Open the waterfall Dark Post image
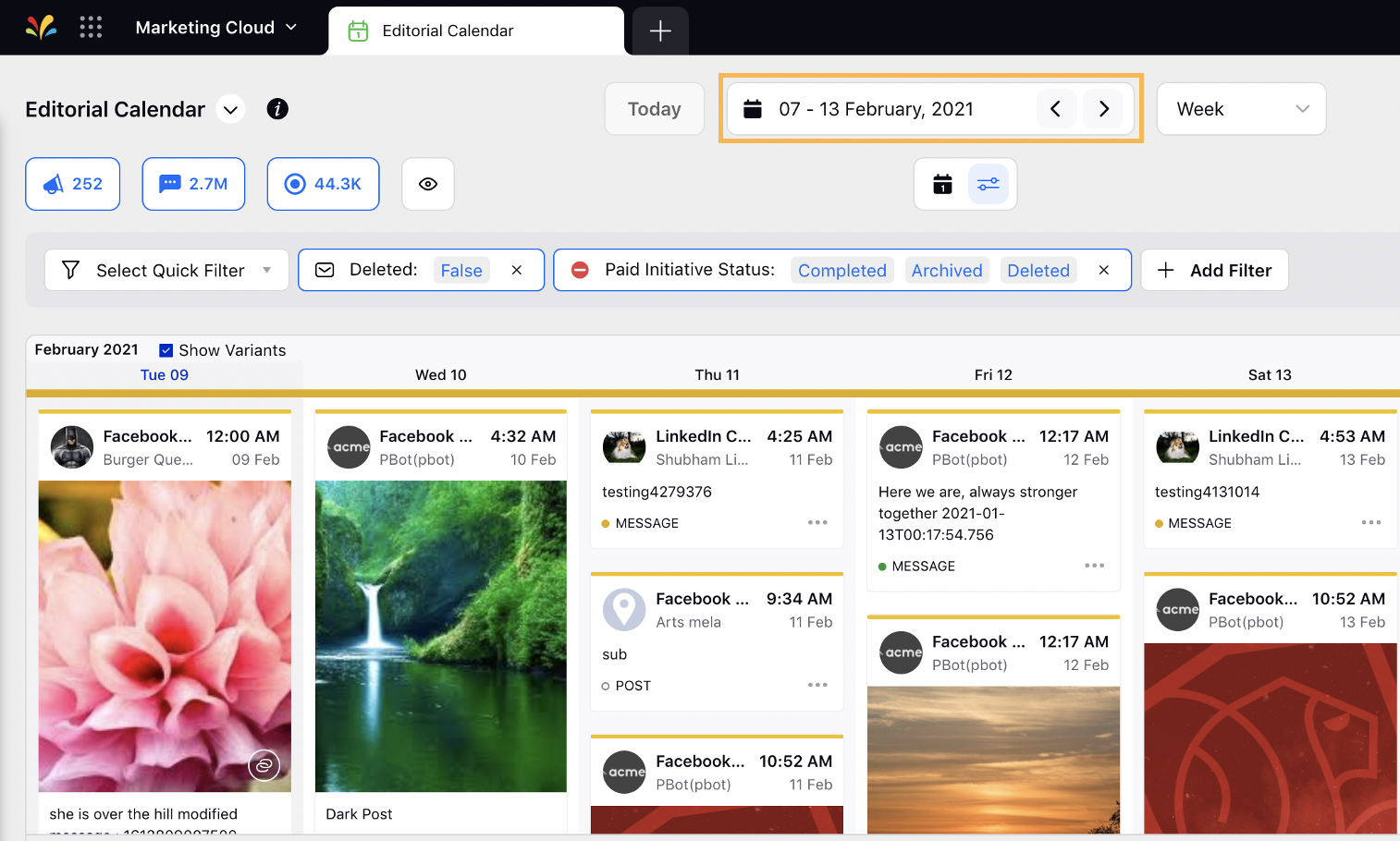This screenshot has height=841, width=1400. [x=441, y=636]
